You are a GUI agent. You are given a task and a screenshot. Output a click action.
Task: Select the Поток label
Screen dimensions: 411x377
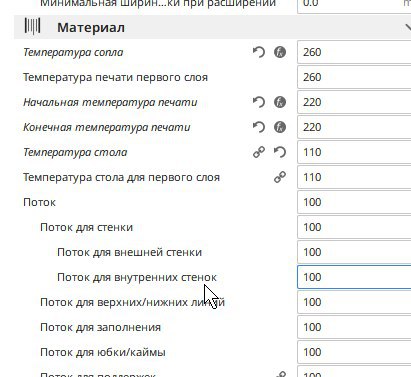pos(39,202)
